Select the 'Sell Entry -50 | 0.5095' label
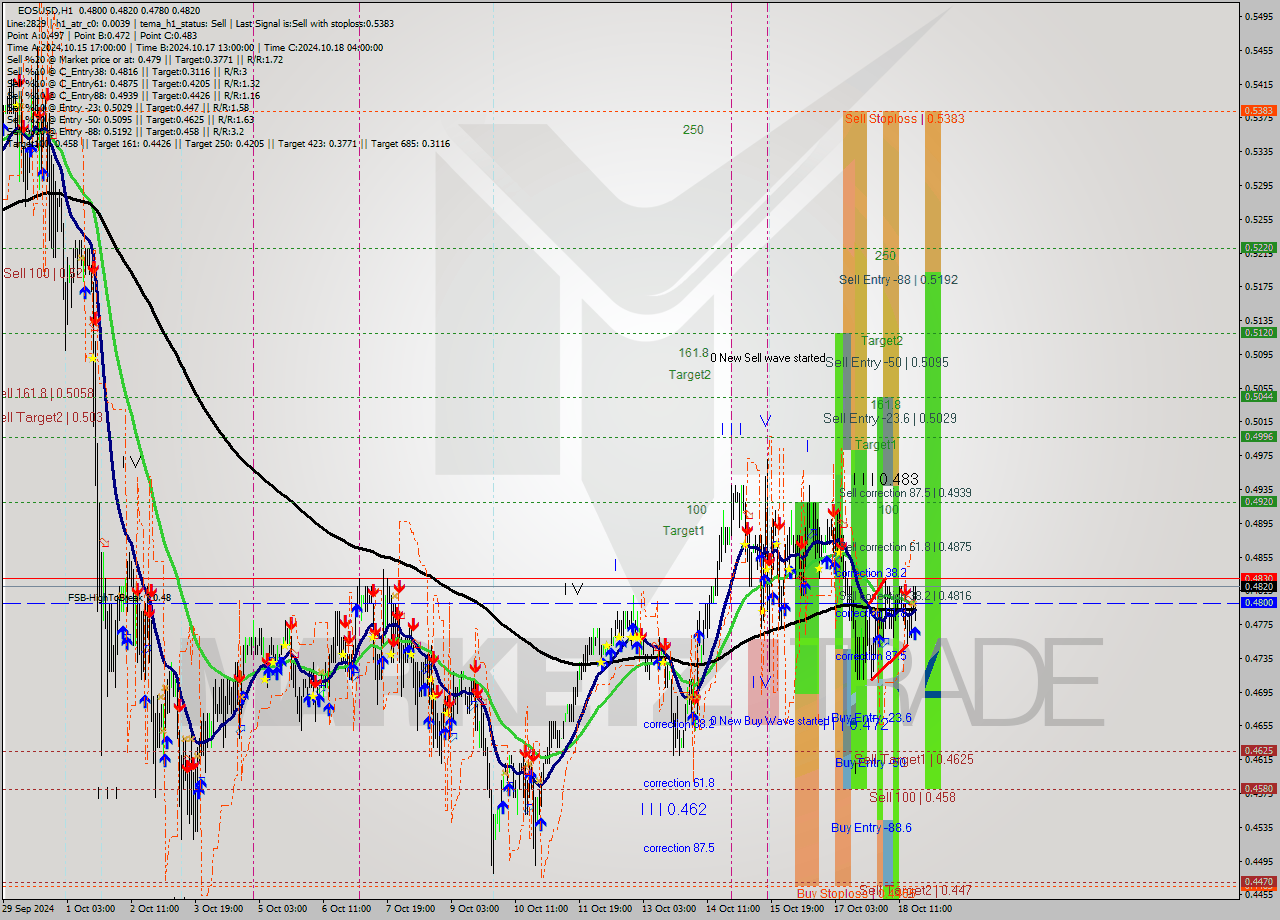1280x920 pixels. tap(886, 362)
